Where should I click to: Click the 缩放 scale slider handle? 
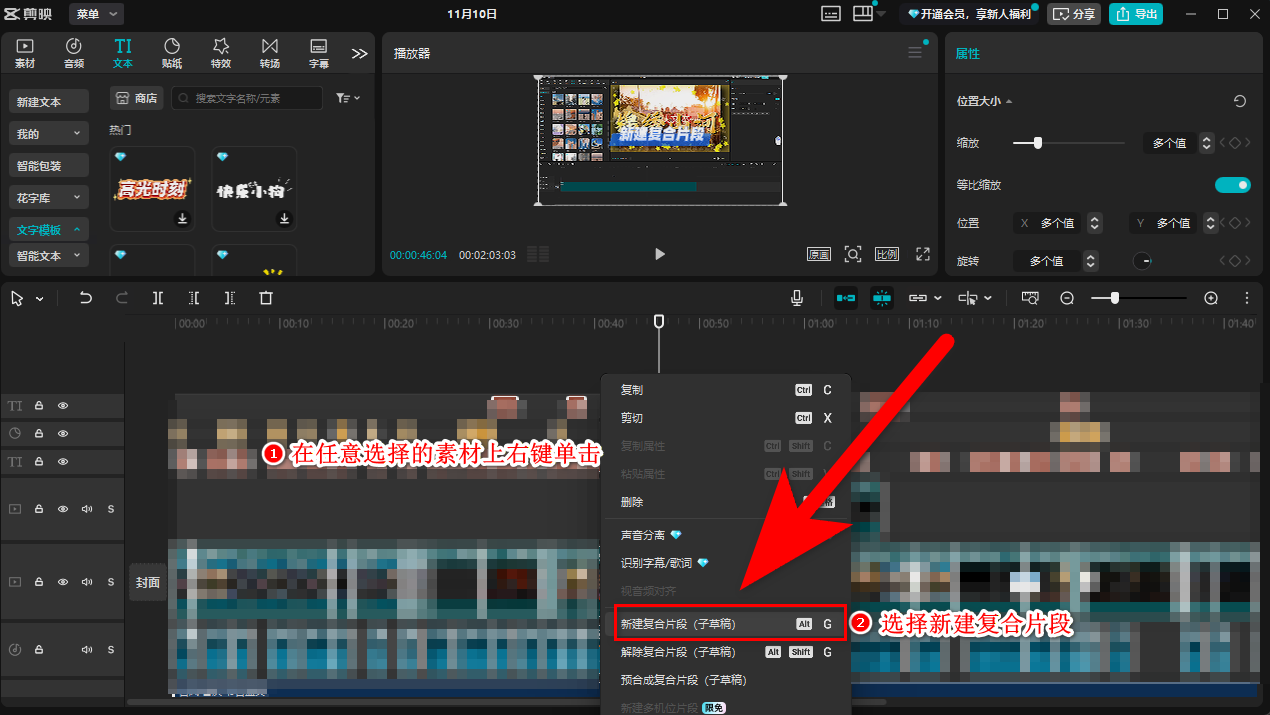click(x=1038, y=143)
